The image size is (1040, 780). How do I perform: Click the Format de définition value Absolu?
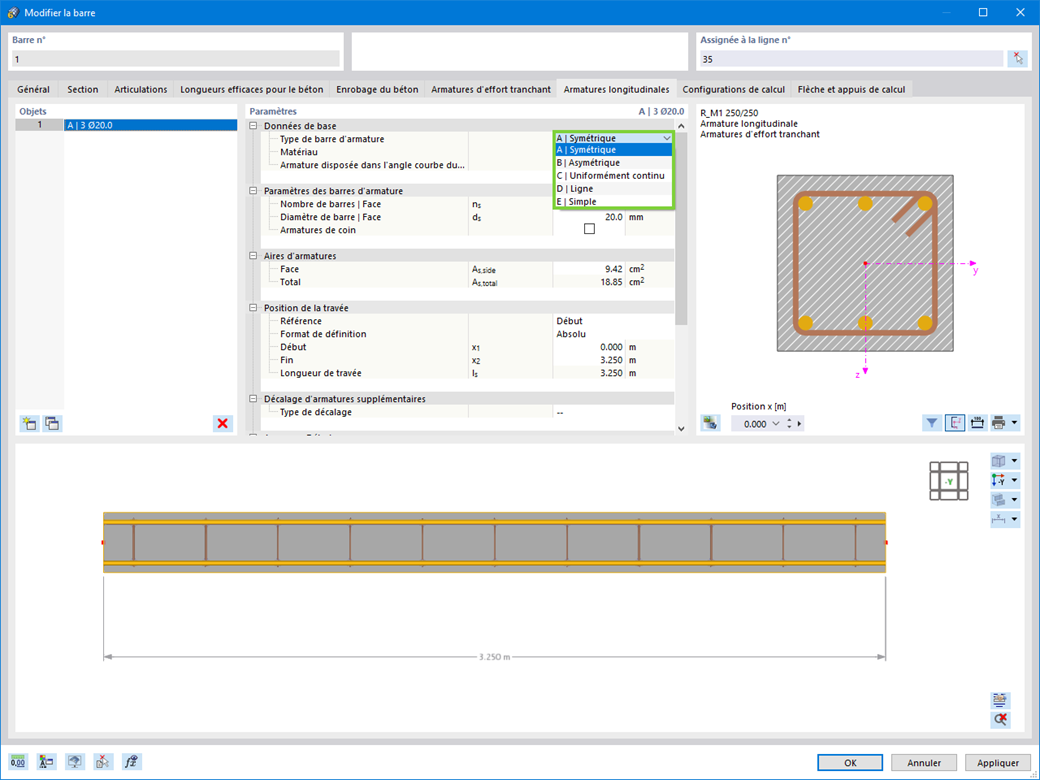pyautogui.click(x=614, y=334)
